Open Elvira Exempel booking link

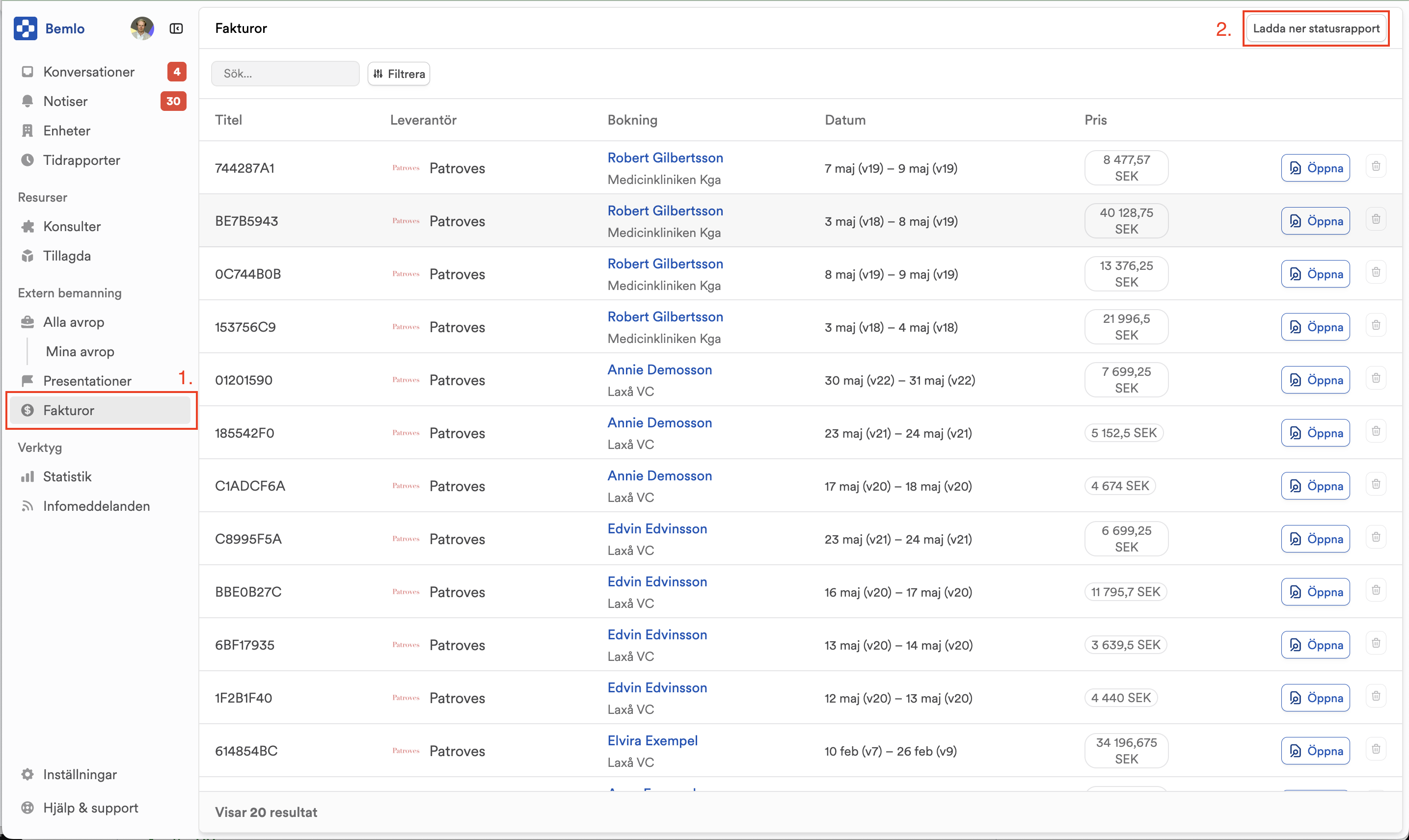click(652, 741)
